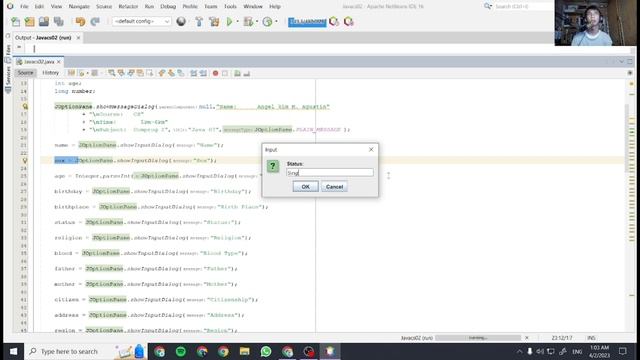Expand the Debug Project dropdown arrow
The height and width of the screenshot is (360, 640).
[257, 22]
